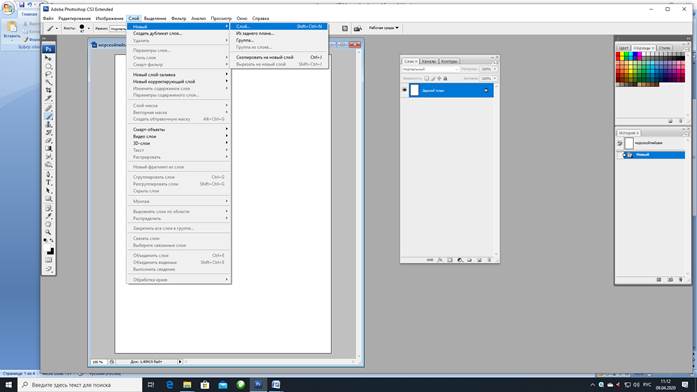Toggle lock image pixels in Layers panel
The image size is (697, 392).
(433, 78)
